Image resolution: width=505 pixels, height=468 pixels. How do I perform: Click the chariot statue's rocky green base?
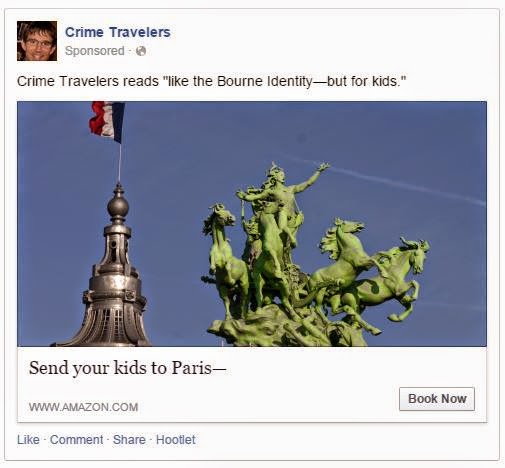click(x=287, y=328)
